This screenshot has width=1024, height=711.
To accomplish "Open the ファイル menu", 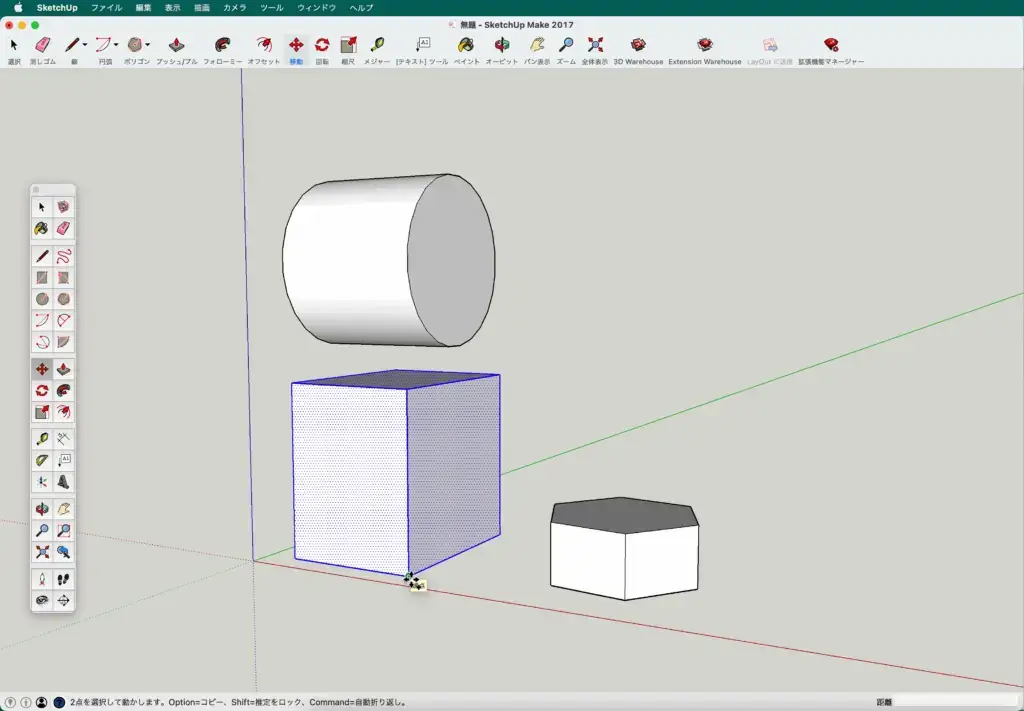I will click(x=106, y=8).
